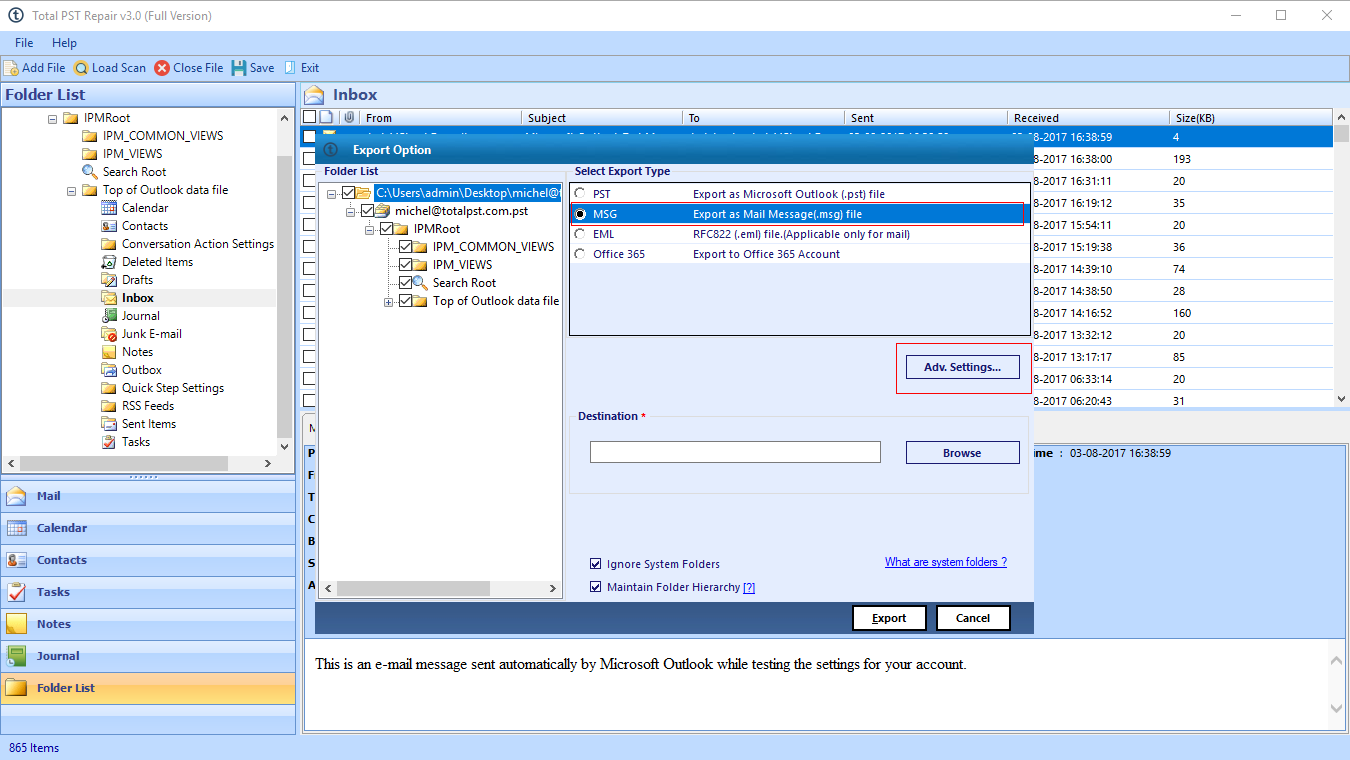Collapse C:\Users\admin root node in export tree
1350x760 pixels.
click(332, 193)
